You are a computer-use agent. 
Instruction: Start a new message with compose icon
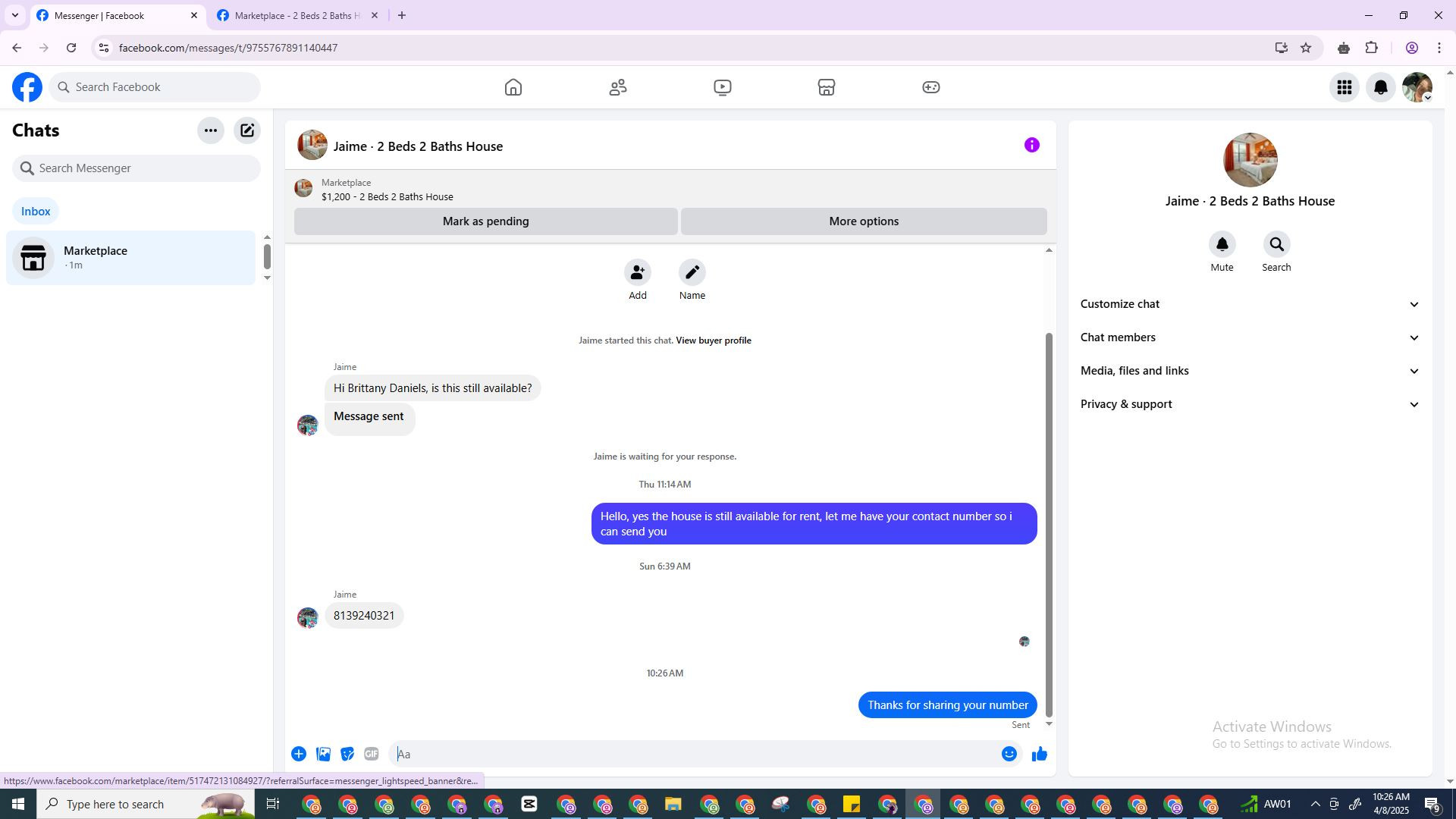[x=247, y=130]
